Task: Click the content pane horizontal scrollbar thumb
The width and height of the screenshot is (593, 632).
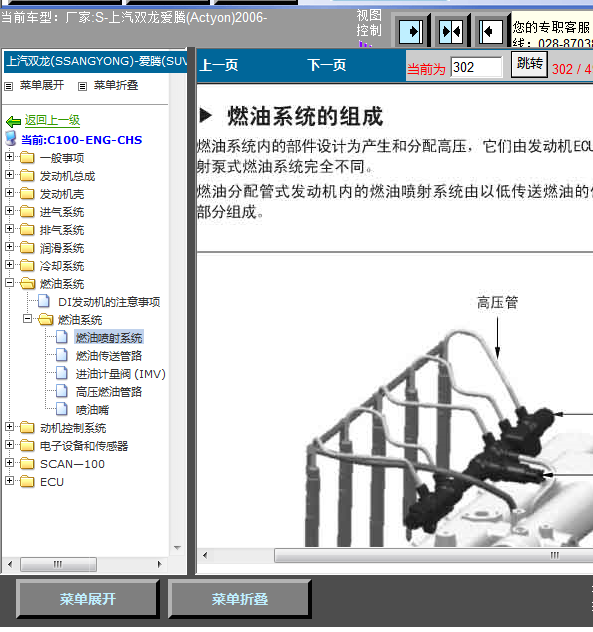Action: pos(434,555)
